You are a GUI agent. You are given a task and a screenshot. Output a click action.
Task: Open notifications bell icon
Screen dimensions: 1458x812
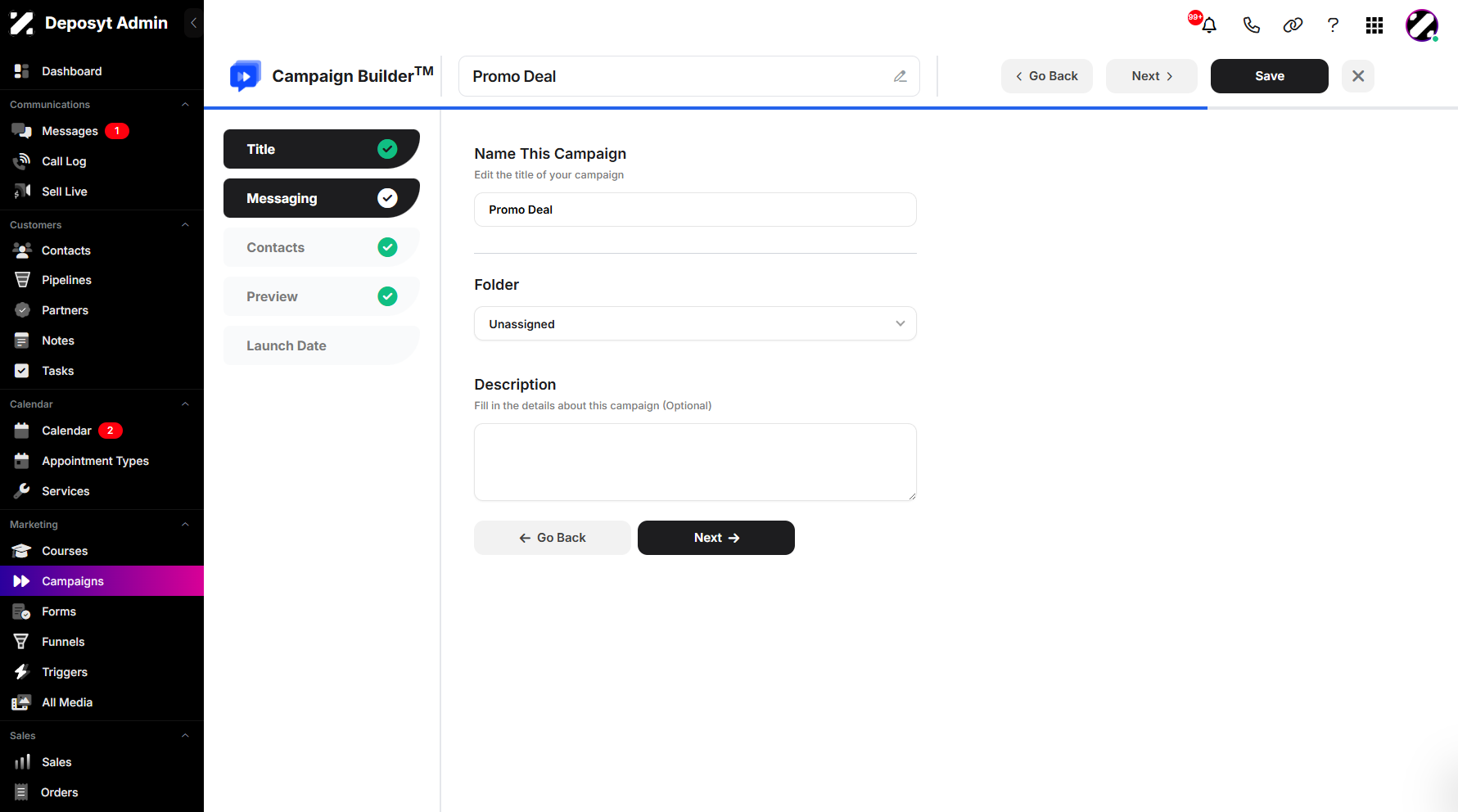1208,25
